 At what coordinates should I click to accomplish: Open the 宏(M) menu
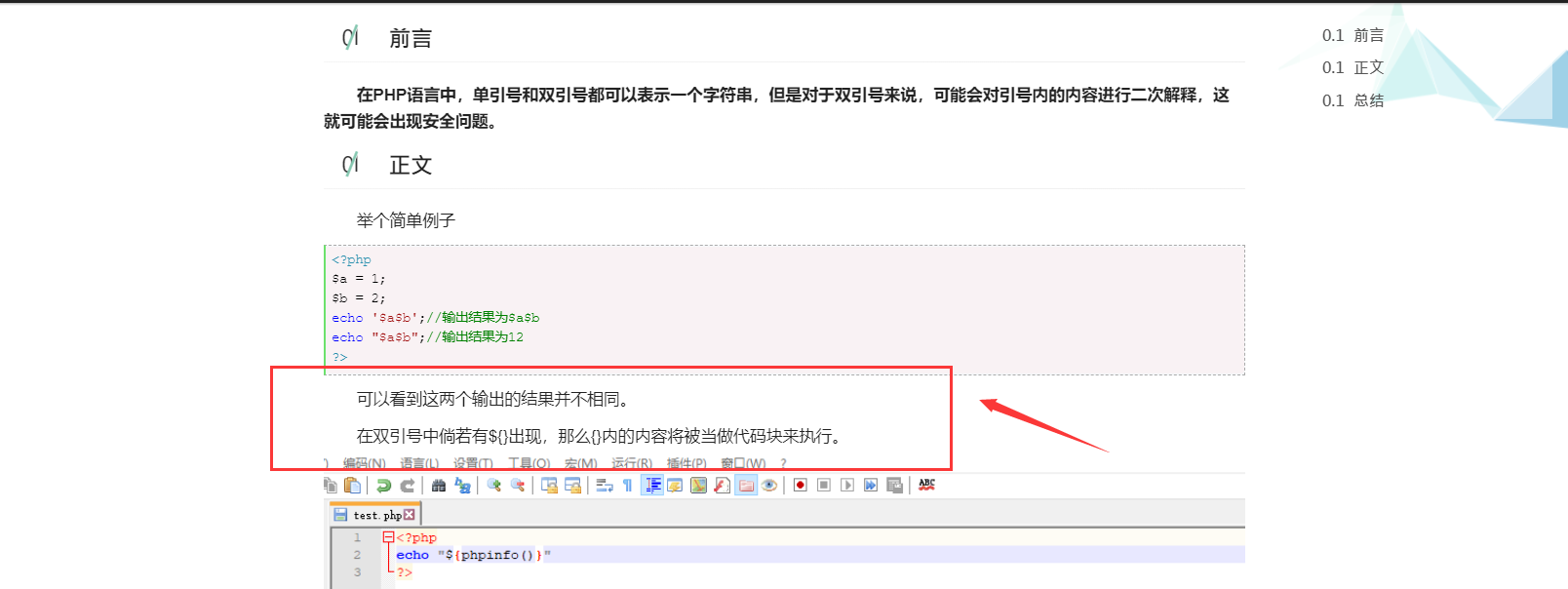[x=581, y=464]
